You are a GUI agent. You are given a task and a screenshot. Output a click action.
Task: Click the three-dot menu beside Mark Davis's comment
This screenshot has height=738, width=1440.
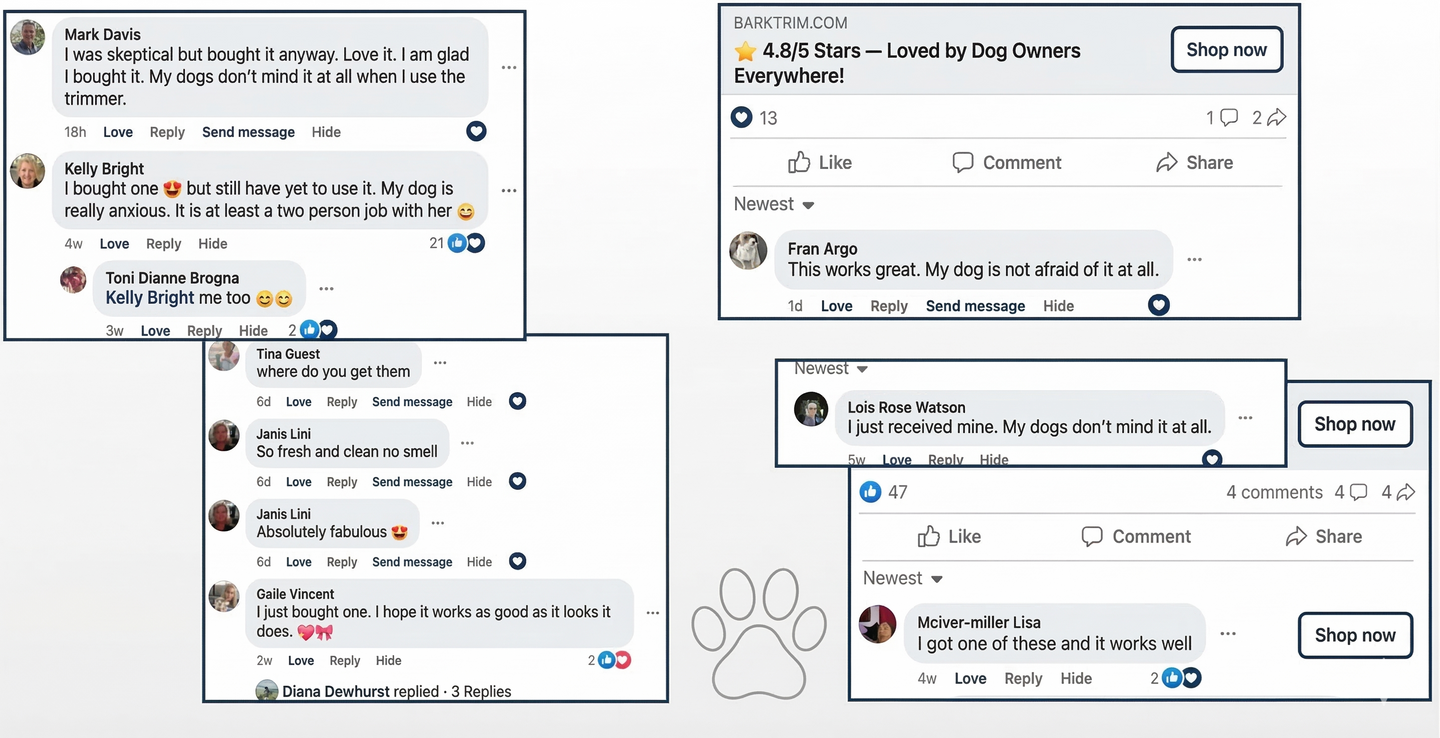tap(509, 68)
